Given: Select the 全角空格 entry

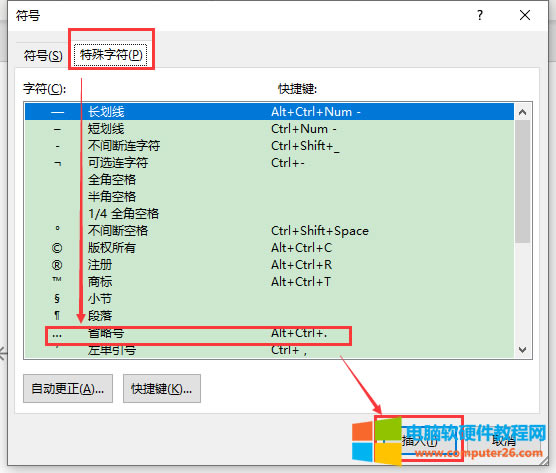Looking at the screenshot, I should pyautogui.click(x=269, y=180).
